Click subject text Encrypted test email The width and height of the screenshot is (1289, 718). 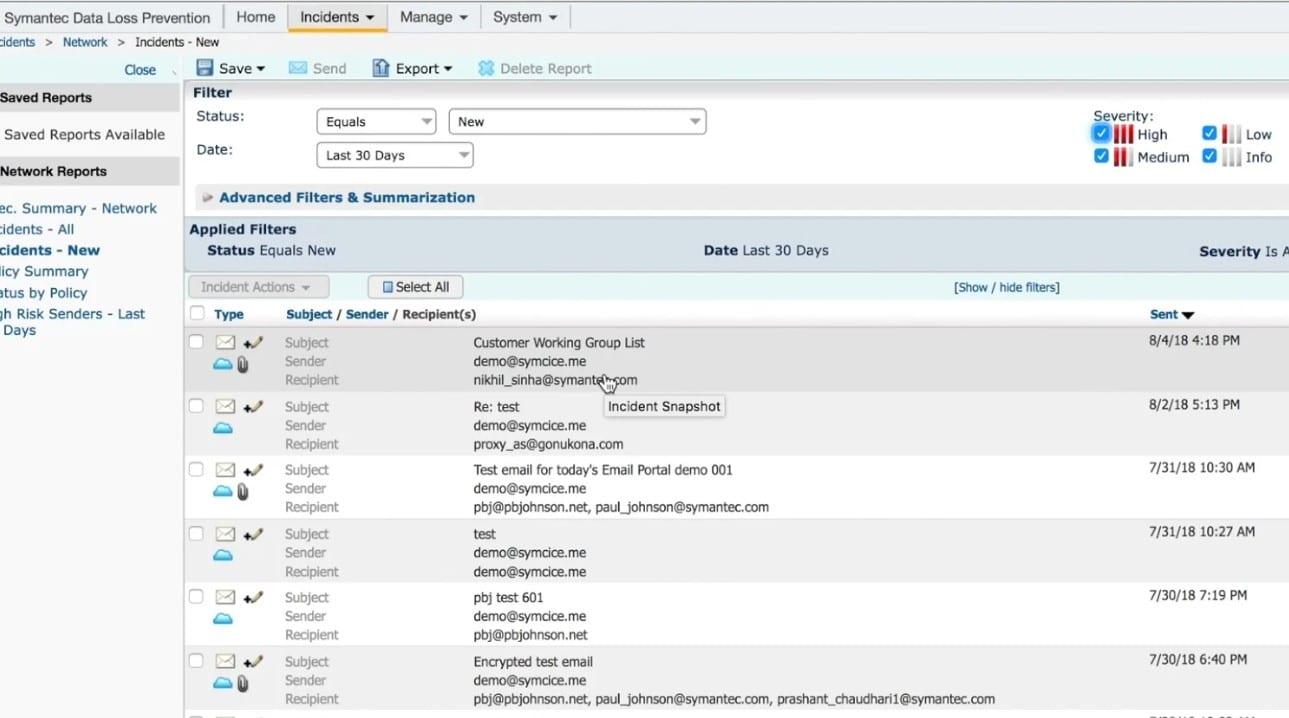(x=533, y=661)
